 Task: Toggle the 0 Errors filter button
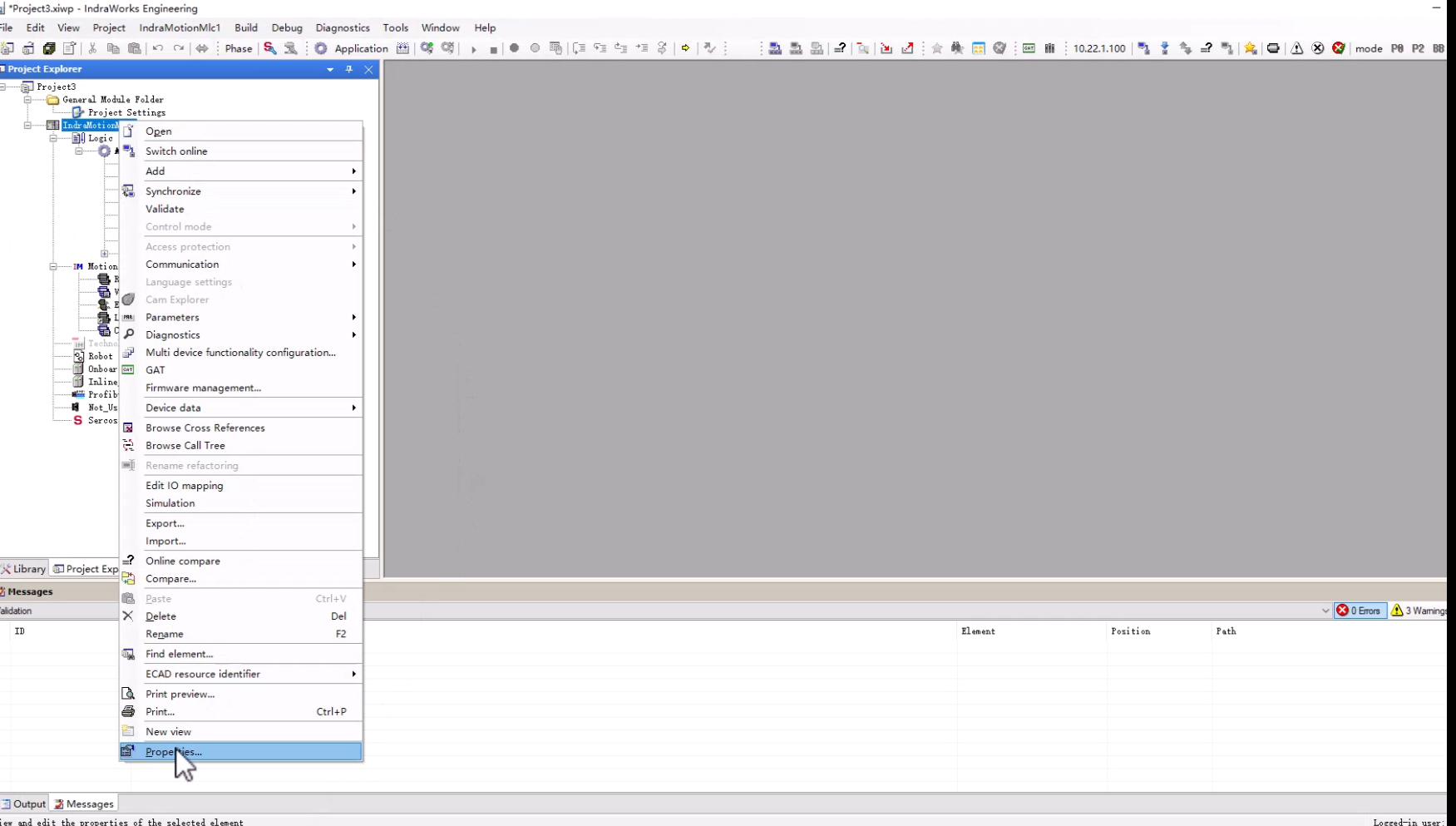tap(1360, 611)
